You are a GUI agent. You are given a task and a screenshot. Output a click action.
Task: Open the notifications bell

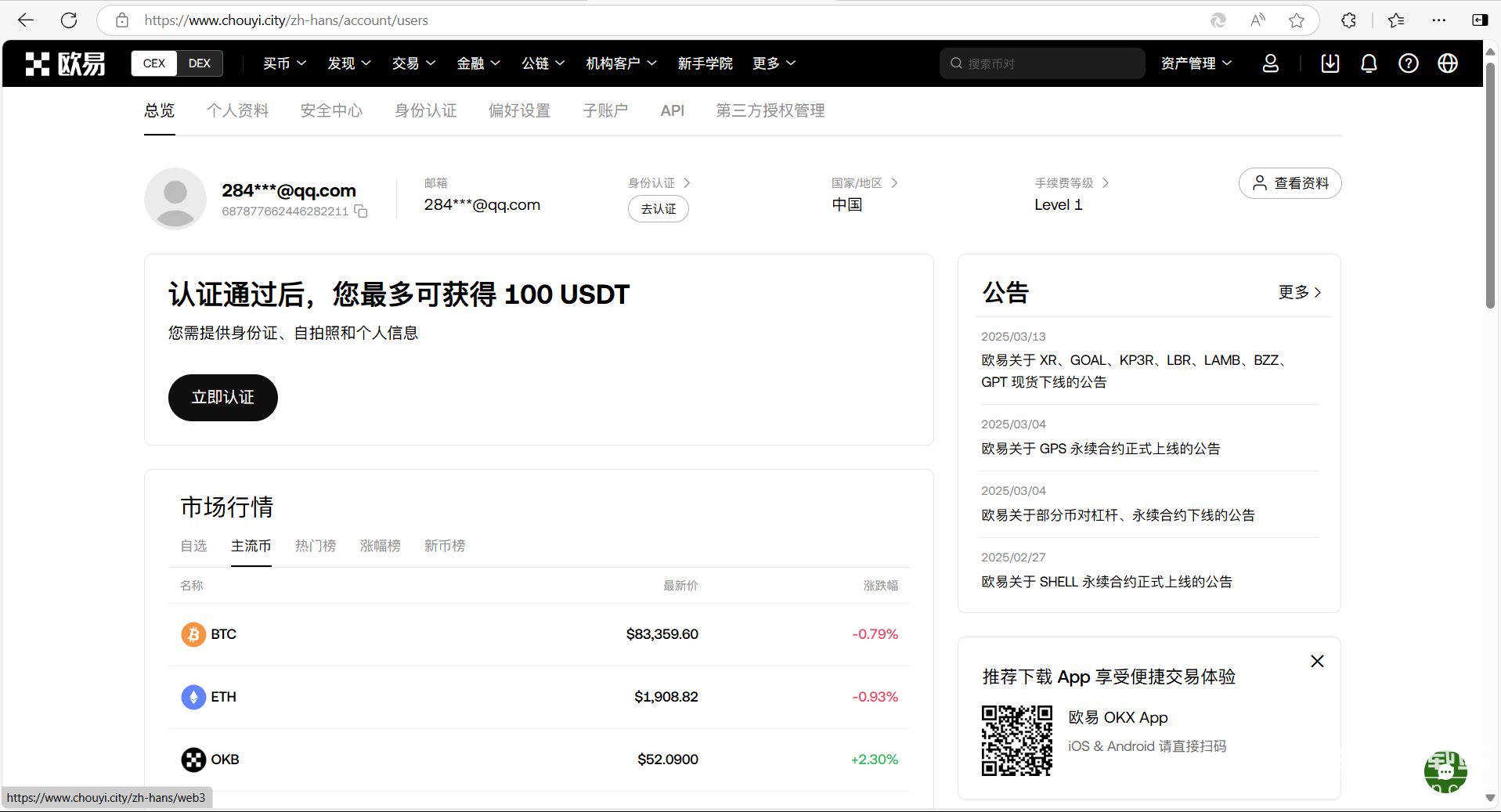[1369, 63]
